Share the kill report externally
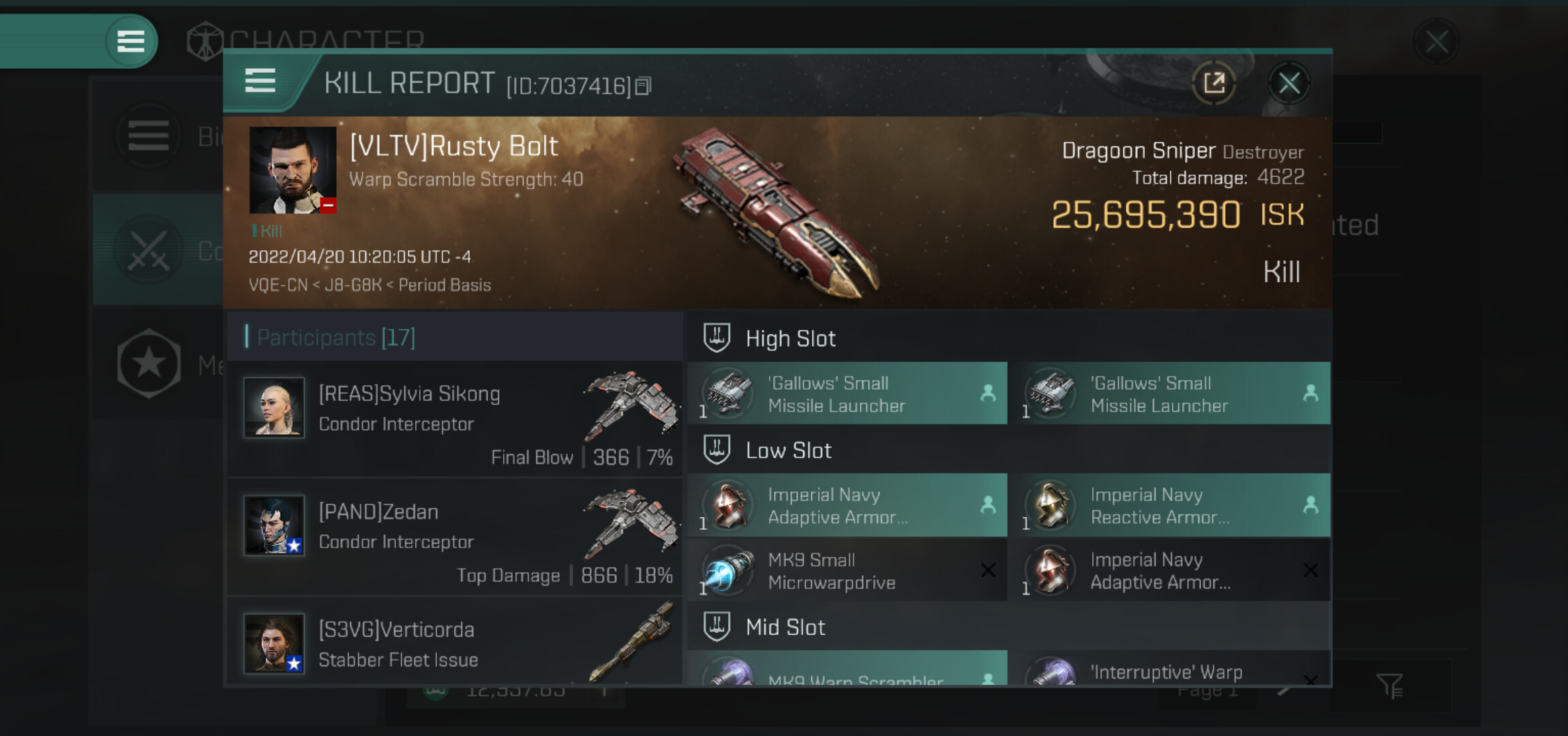Image resolution: width=1568 pixels, height=736 pixels. click(x=1214, y=84)
